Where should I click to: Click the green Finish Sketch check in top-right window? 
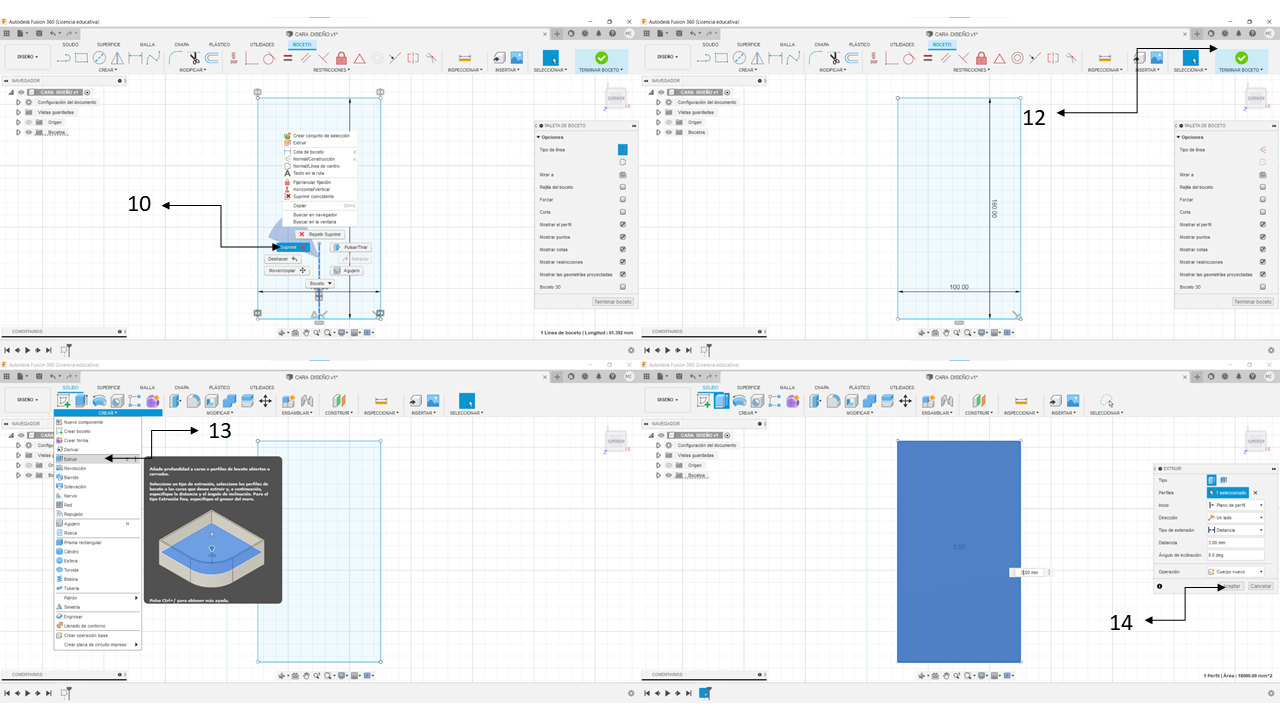1241,58
